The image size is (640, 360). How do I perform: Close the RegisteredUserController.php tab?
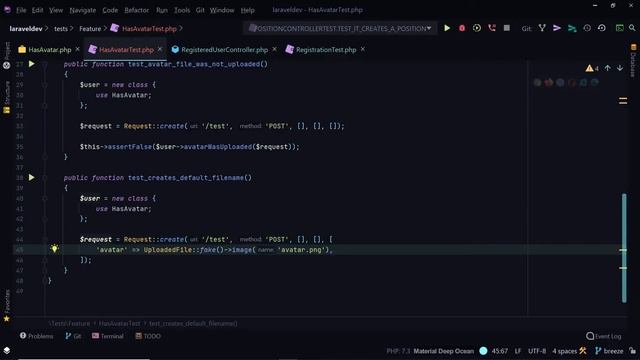[274, 49]
